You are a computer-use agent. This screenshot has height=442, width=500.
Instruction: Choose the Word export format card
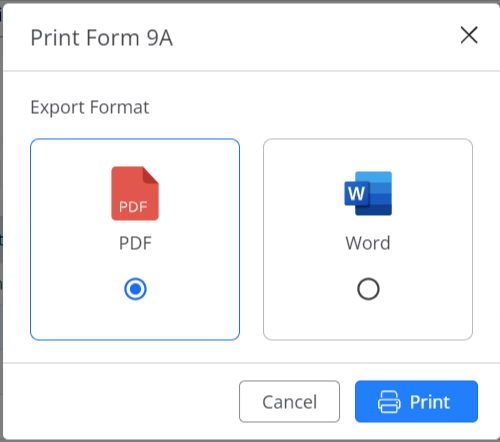(368, 239)
